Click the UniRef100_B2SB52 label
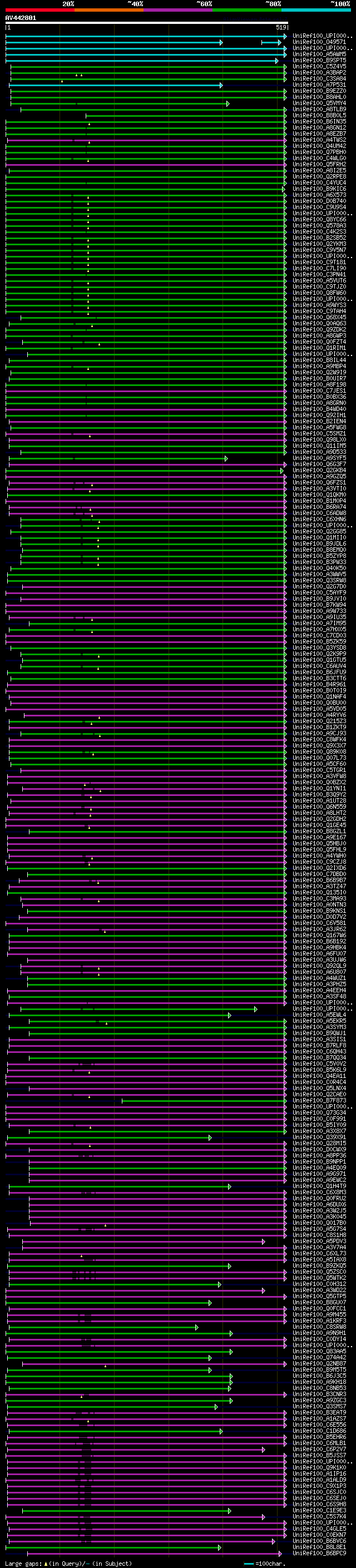This screenshot has width=356, height=1568. (x=319, y=238)
